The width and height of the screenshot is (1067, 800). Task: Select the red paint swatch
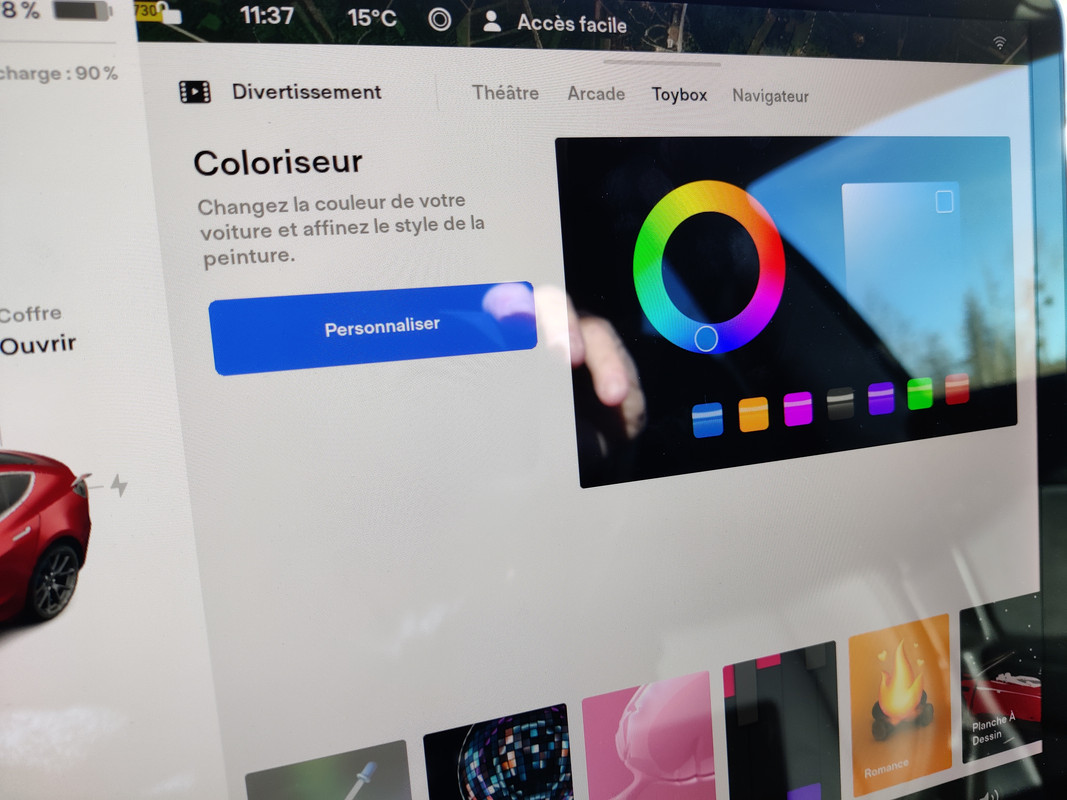click(957, 388)
